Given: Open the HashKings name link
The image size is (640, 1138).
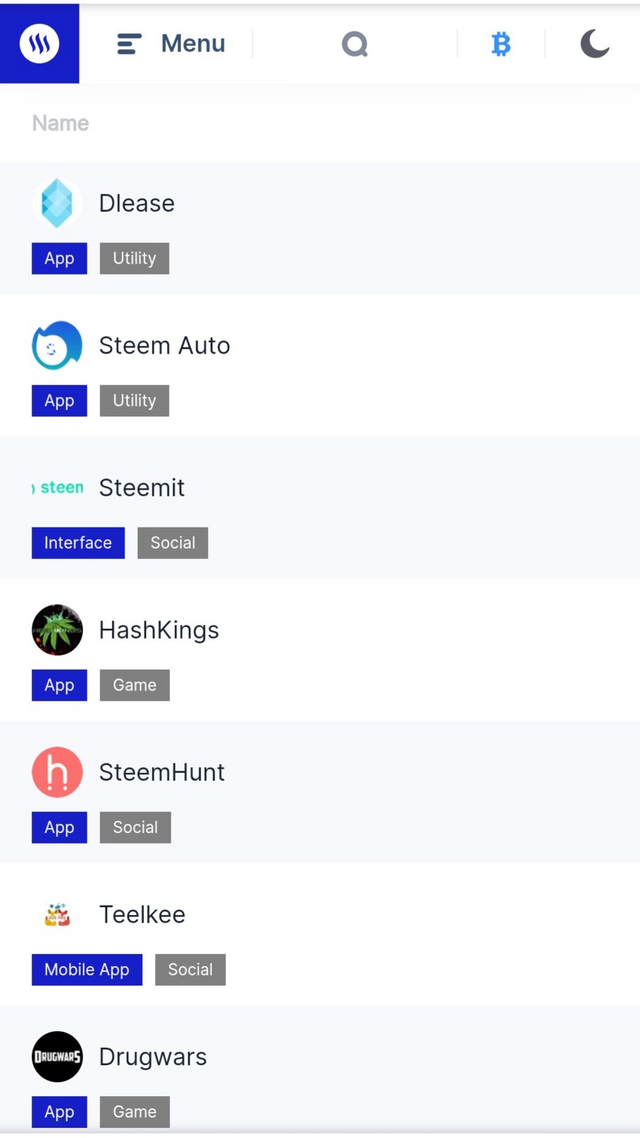Looking at the screenshot, I should [159, 630].
